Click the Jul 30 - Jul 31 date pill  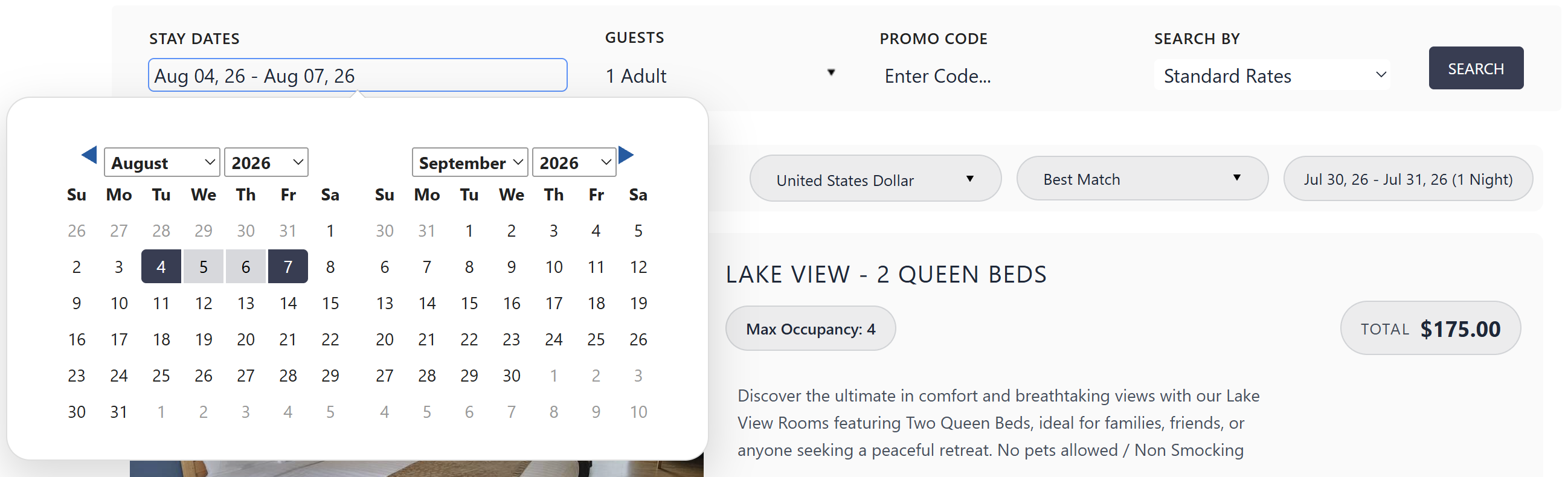[x=1408, y=179]
